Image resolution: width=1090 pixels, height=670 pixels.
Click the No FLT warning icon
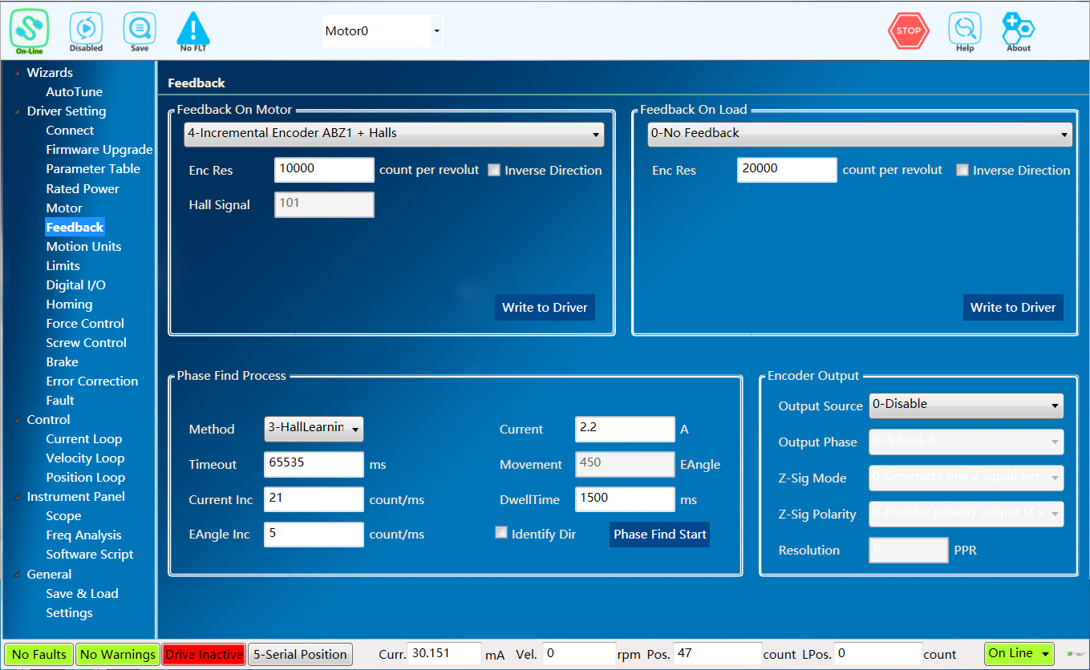pyautogui.click(x=193, y=31)
